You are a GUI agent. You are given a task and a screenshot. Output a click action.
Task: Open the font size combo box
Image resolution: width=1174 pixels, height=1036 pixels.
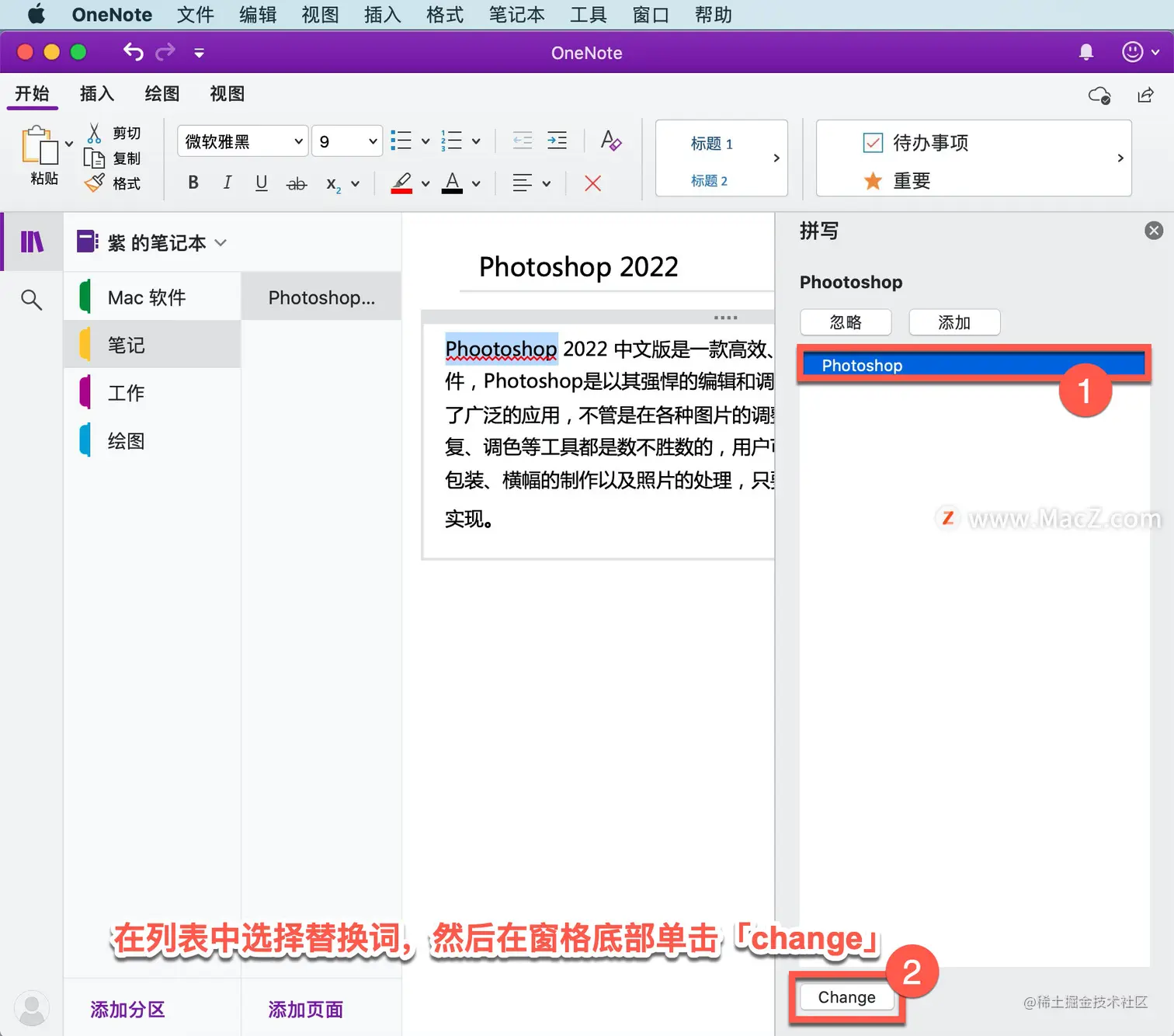point(347,141)
